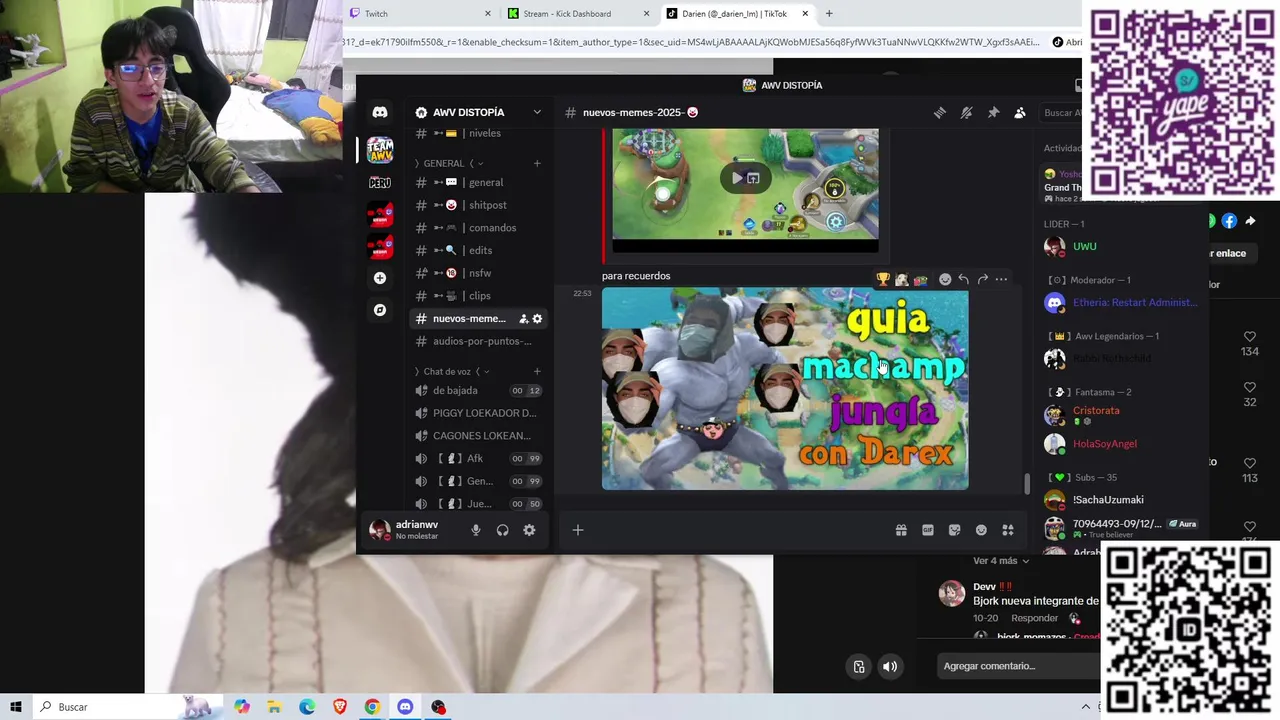1280x720 pixels.
Task: Open the emoji picker in message bar
Action: [981, 530]
